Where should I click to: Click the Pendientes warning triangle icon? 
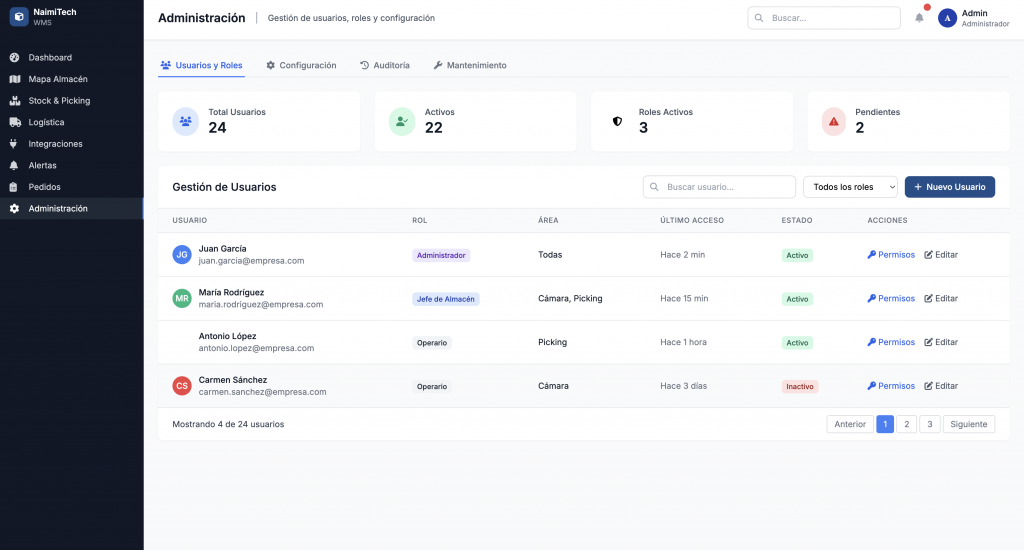point(833,121)
